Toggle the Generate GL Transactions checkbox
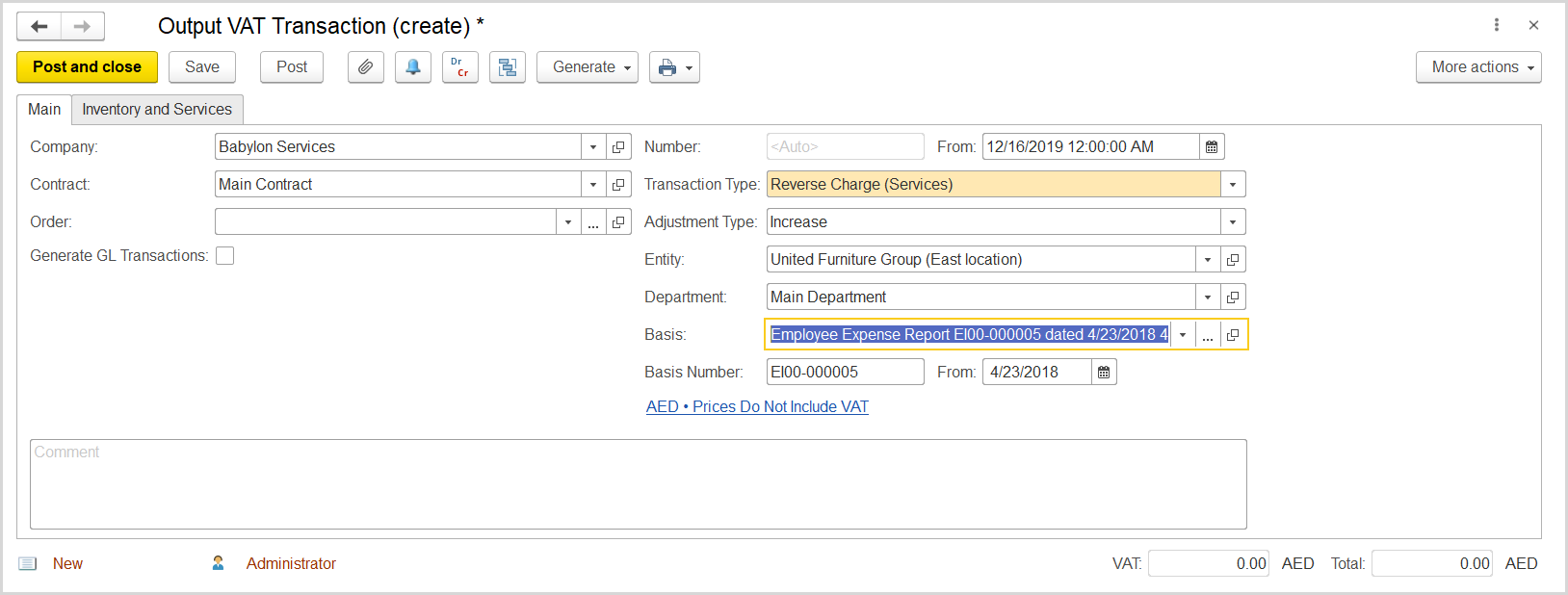The image size is (1568, 595). [x=225, y=256]
